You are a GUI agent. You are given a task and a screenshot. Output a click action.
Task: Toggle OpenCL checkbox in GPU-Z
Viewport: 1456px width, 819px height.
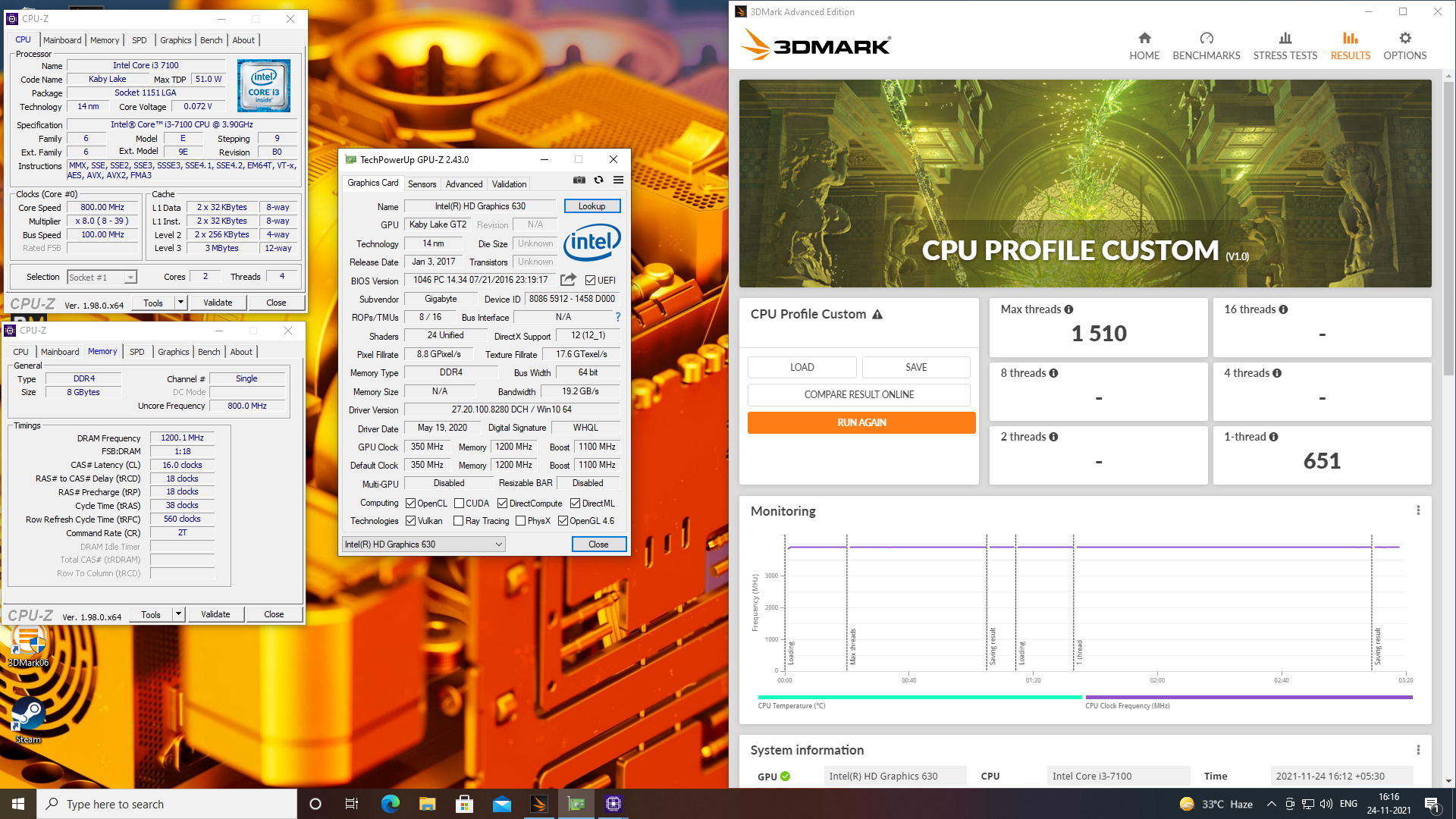click(410, 504)
